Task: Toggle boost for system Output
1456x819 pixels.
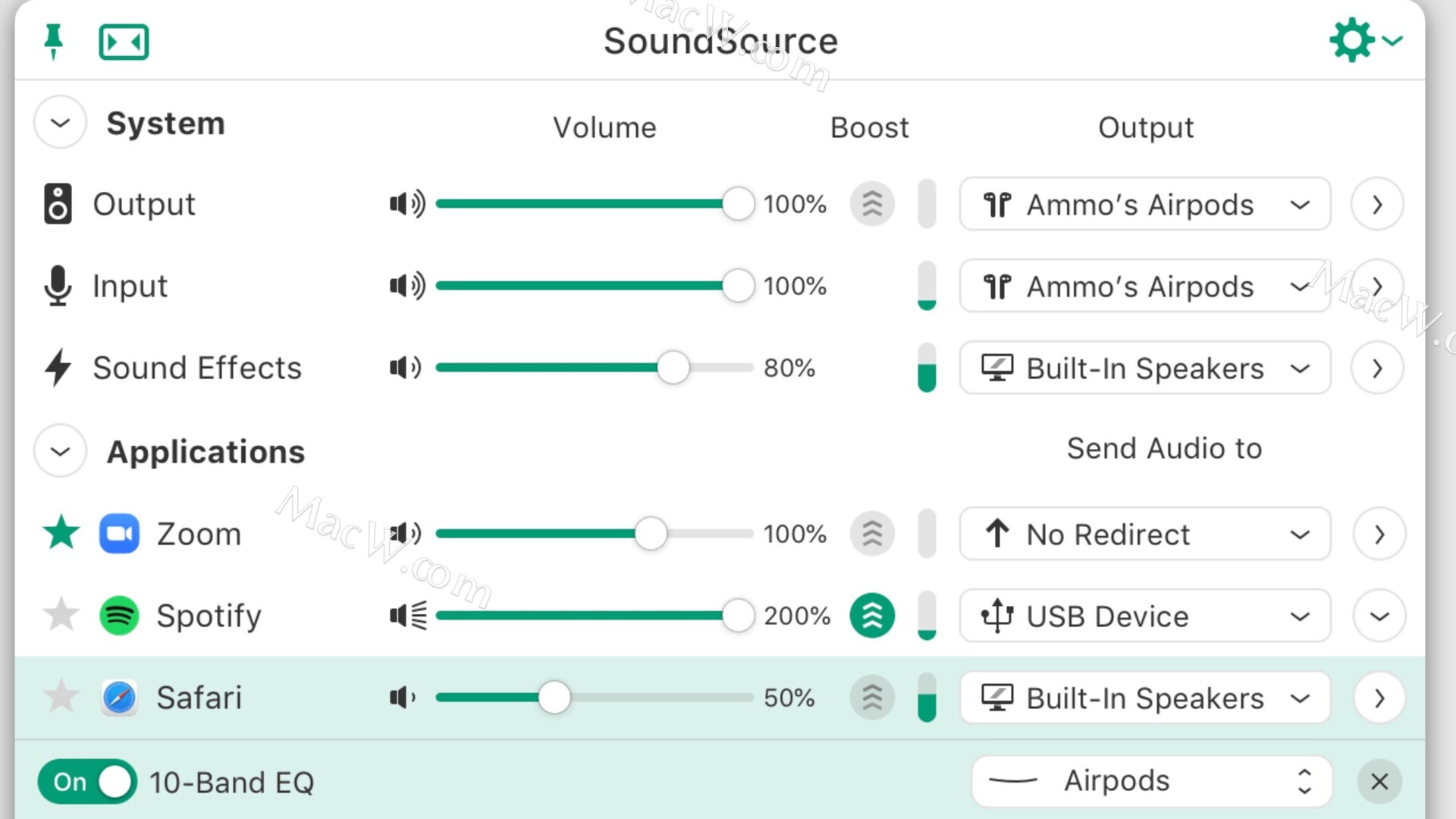Action: coord(872,203)
